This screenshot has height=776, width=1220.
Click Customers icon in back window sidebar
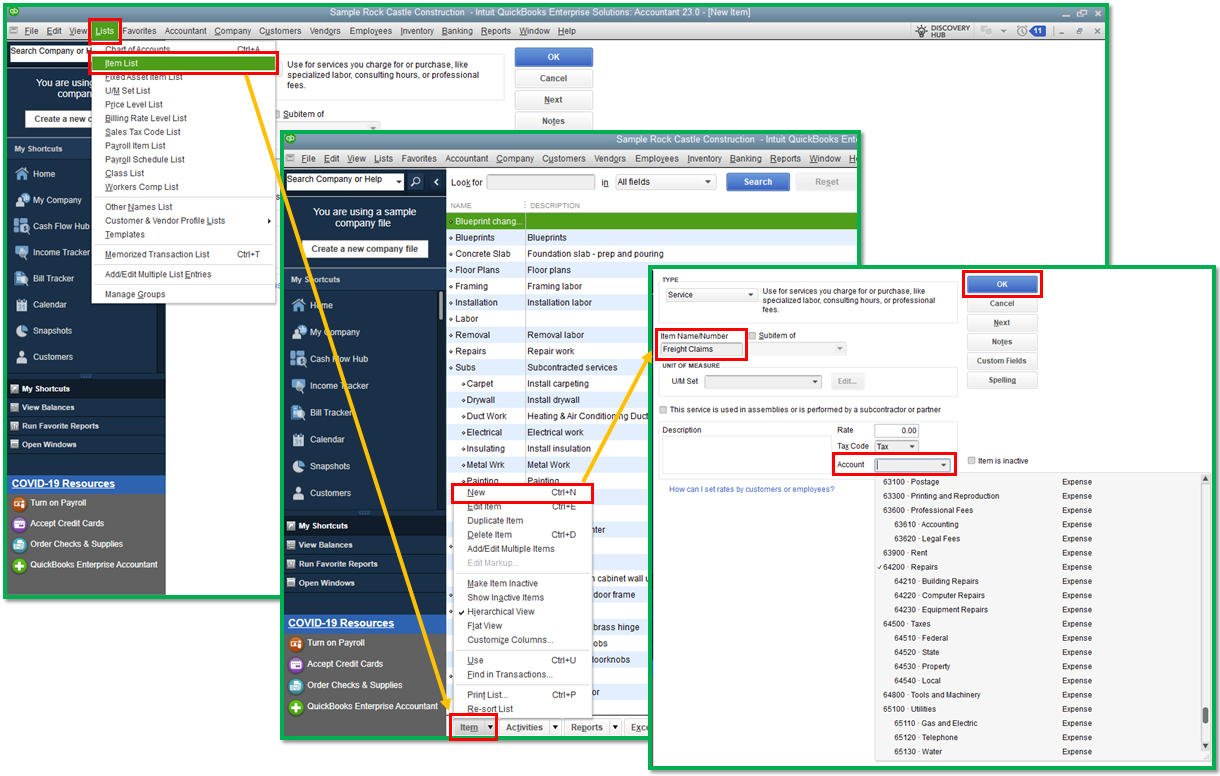(x=22, y=357)
